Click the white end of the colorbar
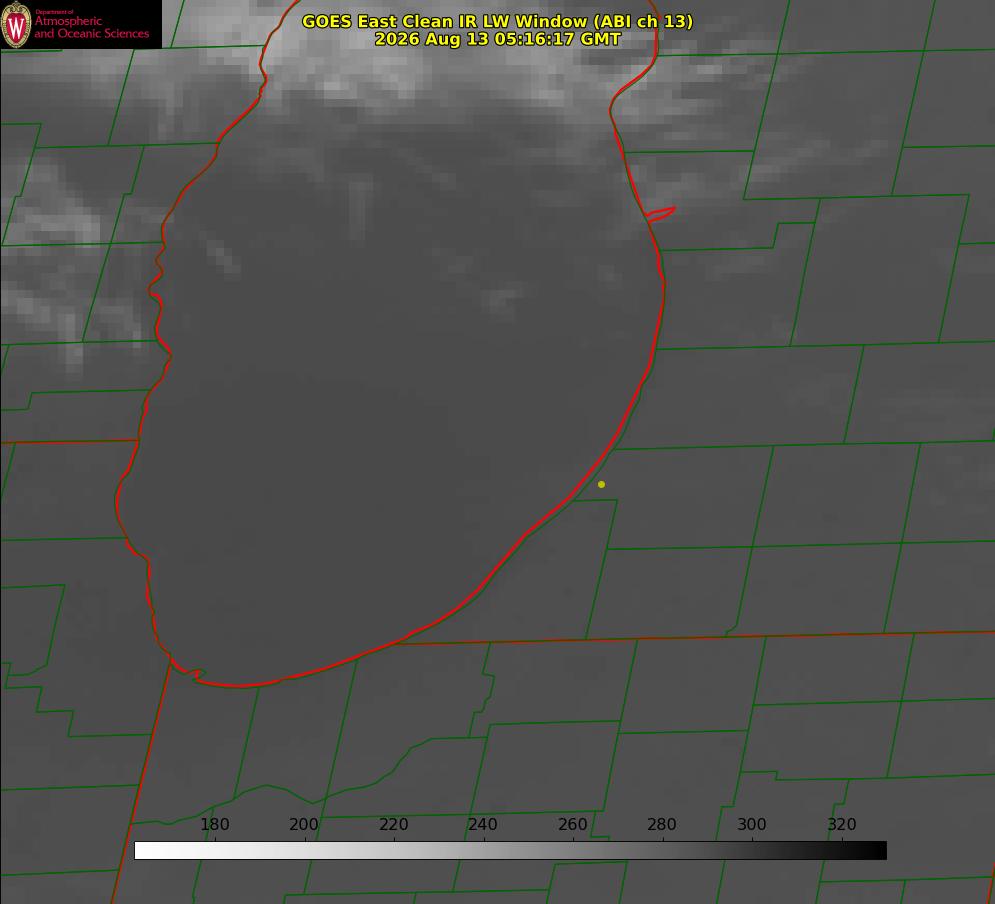Image resolution: width=995 pixels, height=904 pixels. 146,850
